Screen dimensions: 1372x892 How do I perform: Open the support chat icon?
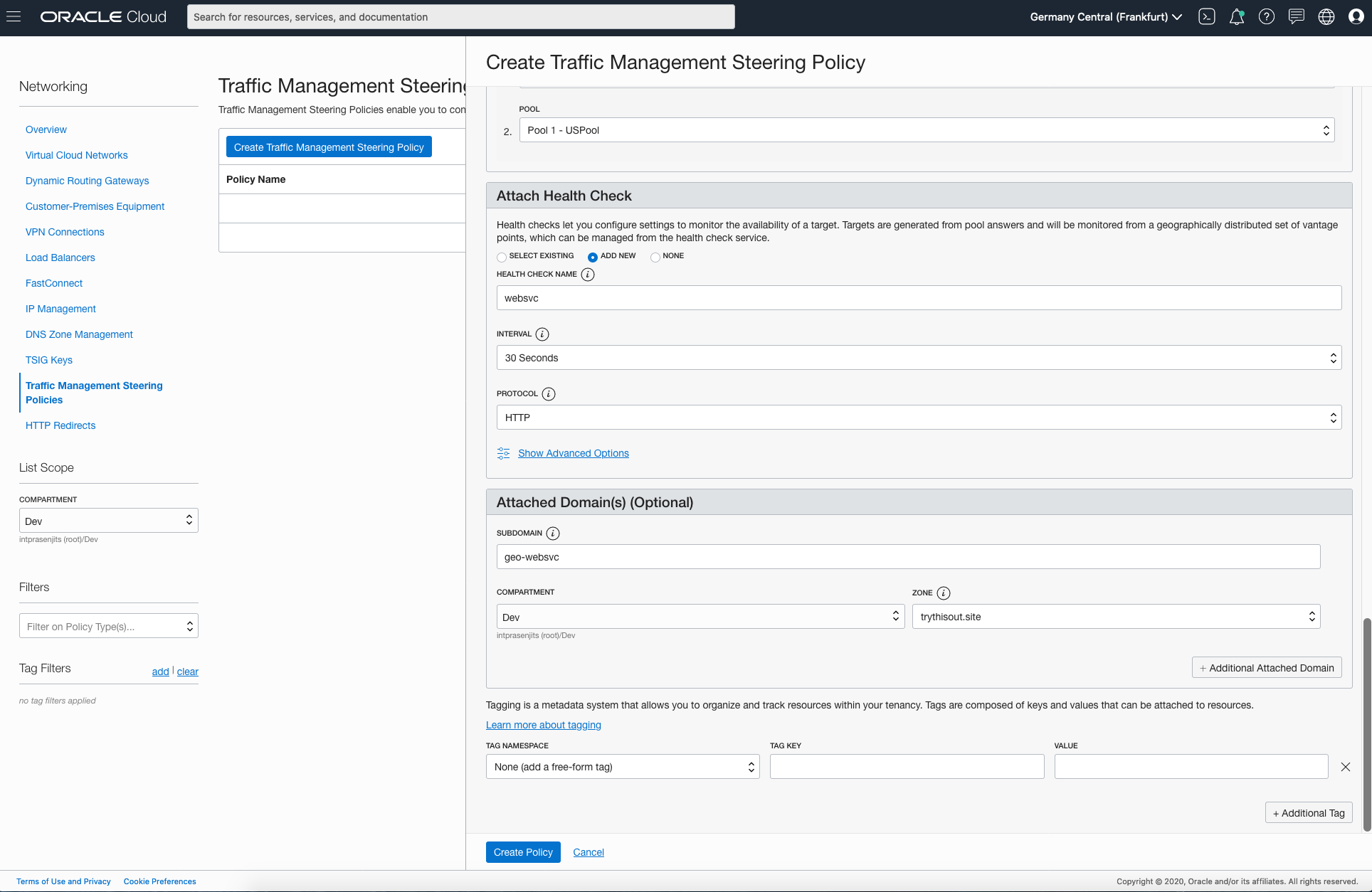[x=1296, y=16]
